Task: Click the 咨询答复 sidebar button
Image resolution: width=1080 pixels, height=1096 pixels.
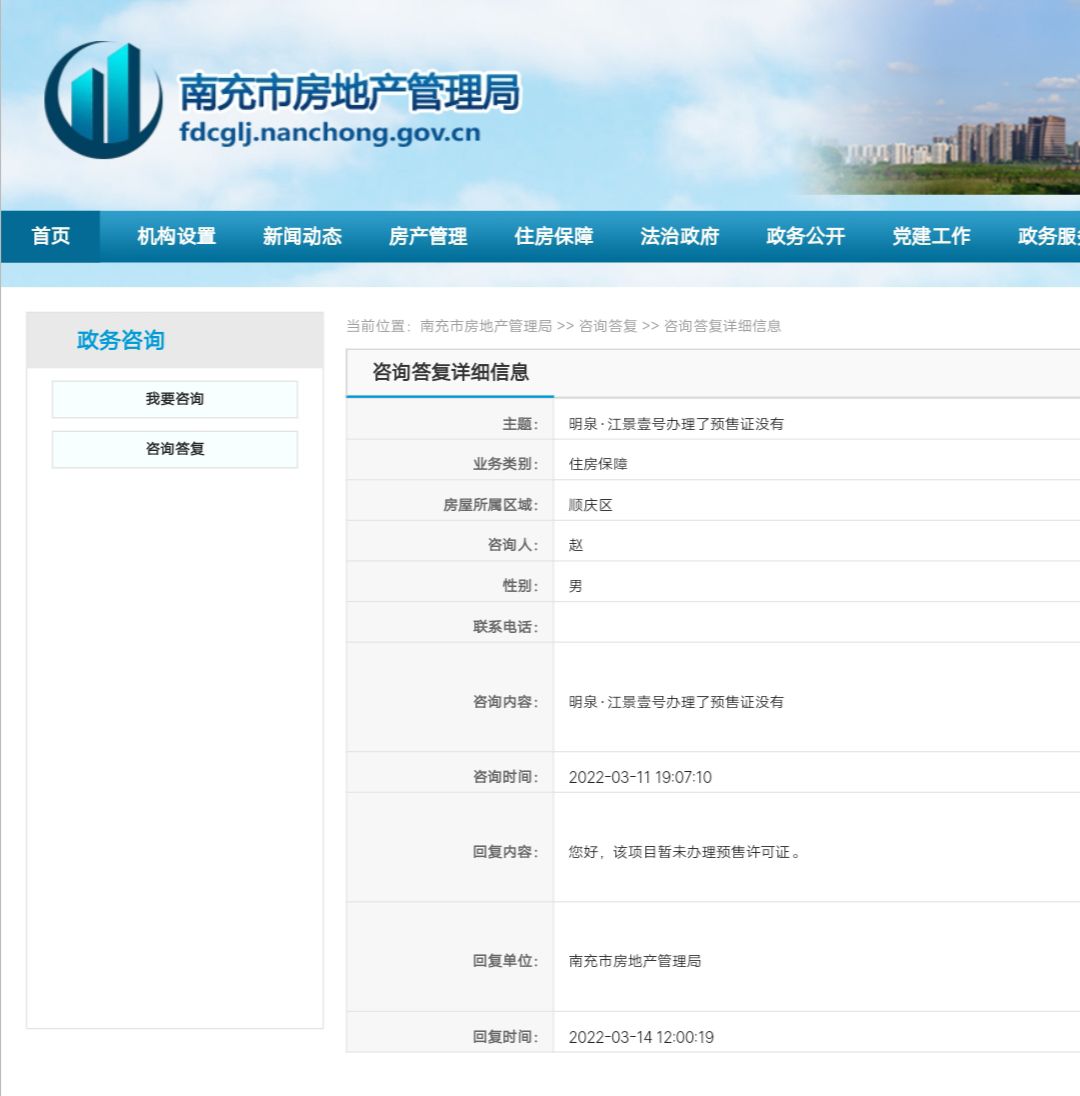Action: 175,449
